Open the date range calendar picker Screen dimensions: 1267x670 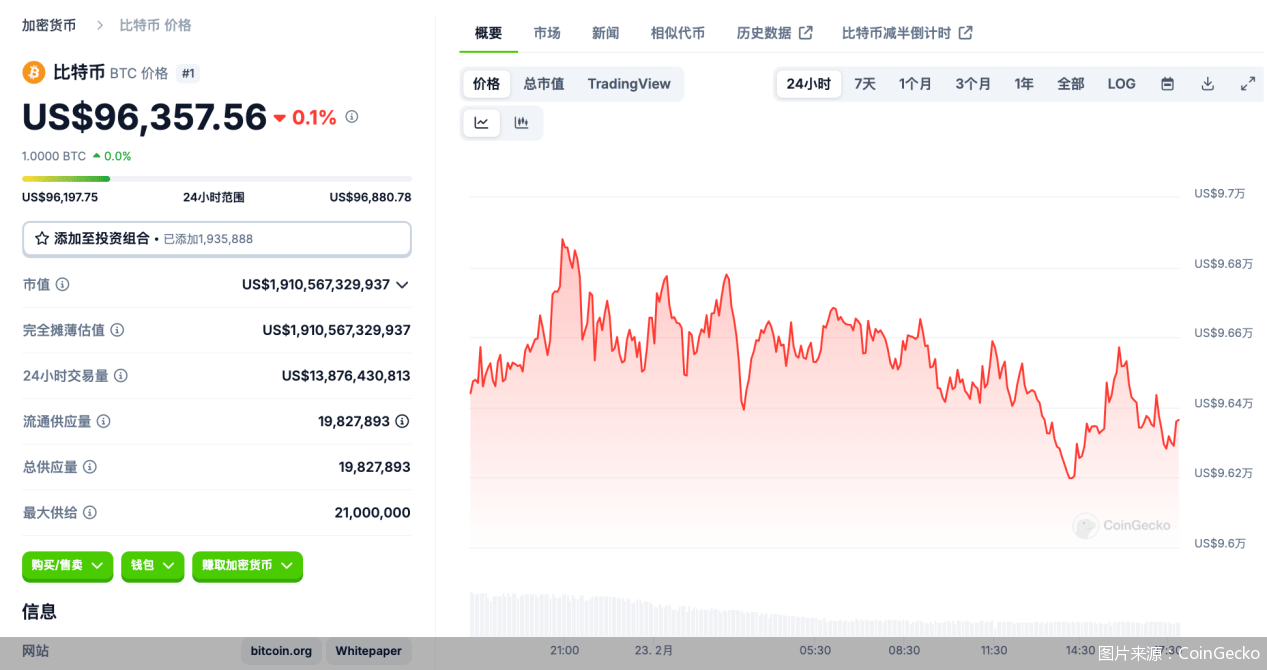(x=1167, y=84)
